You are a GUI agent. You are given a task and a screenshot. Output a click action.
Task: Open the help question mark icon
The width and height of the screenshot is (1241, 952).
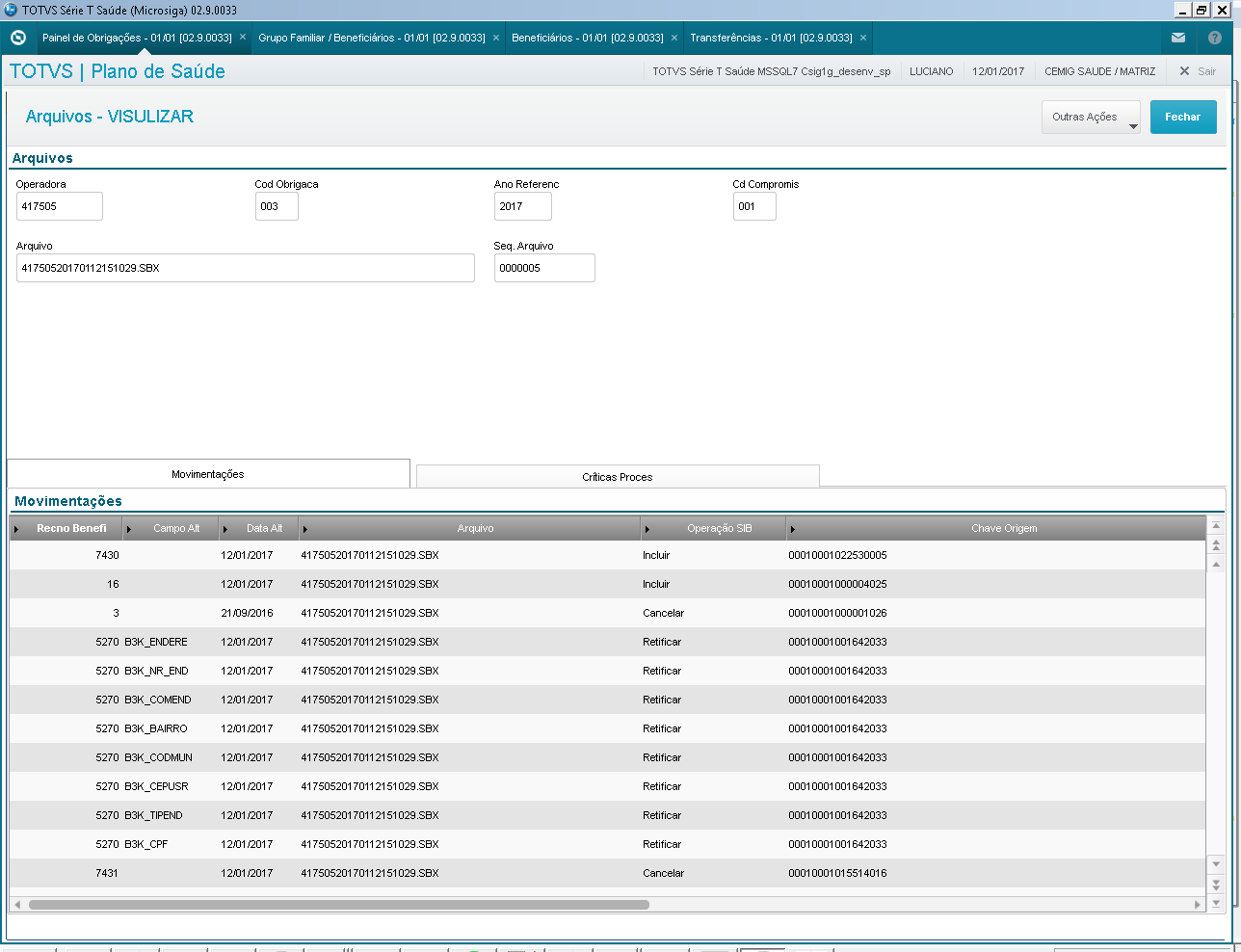pos(1214,38)
